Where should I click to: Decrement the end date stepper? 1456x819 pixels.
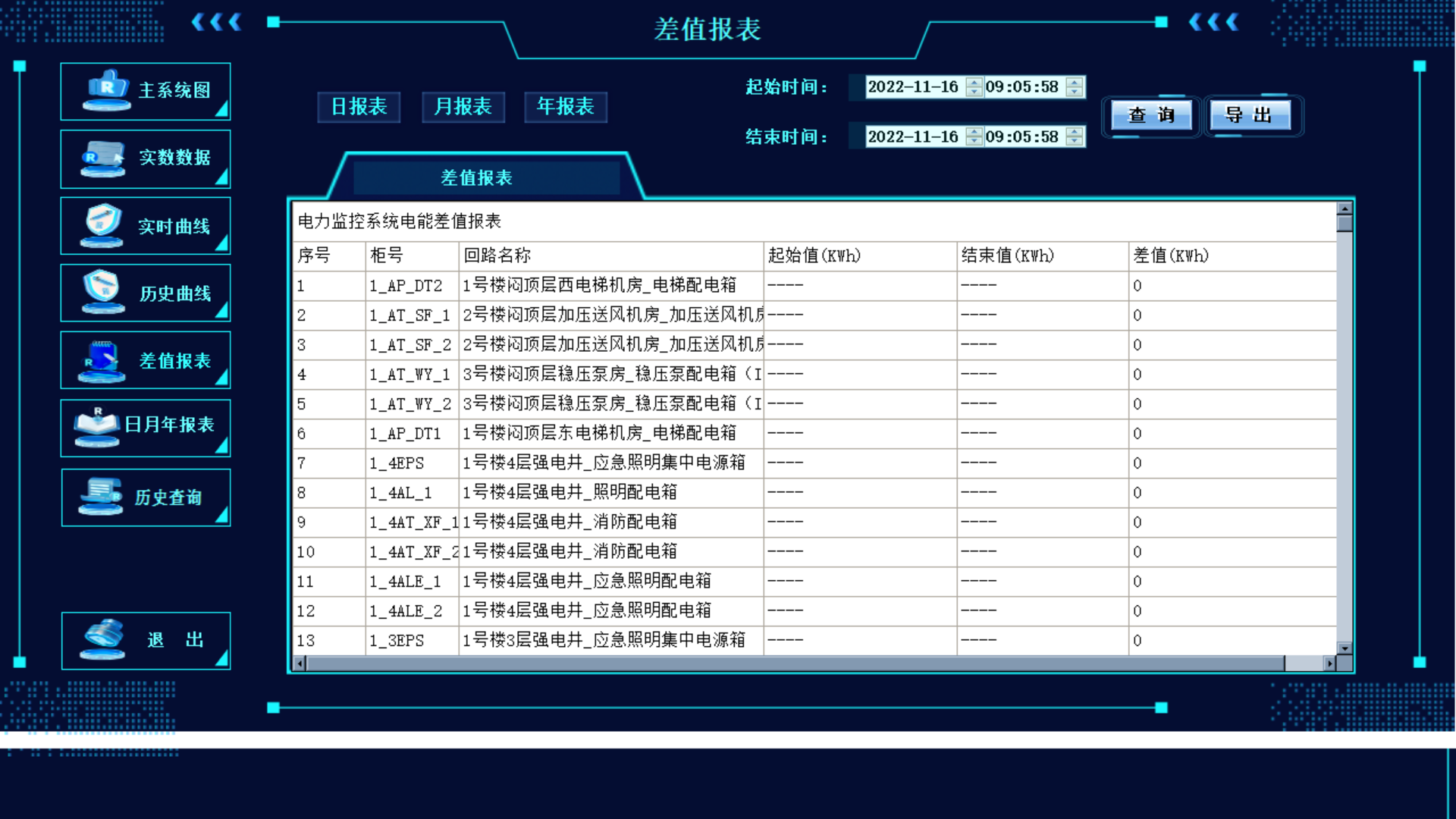pos(973,141)
